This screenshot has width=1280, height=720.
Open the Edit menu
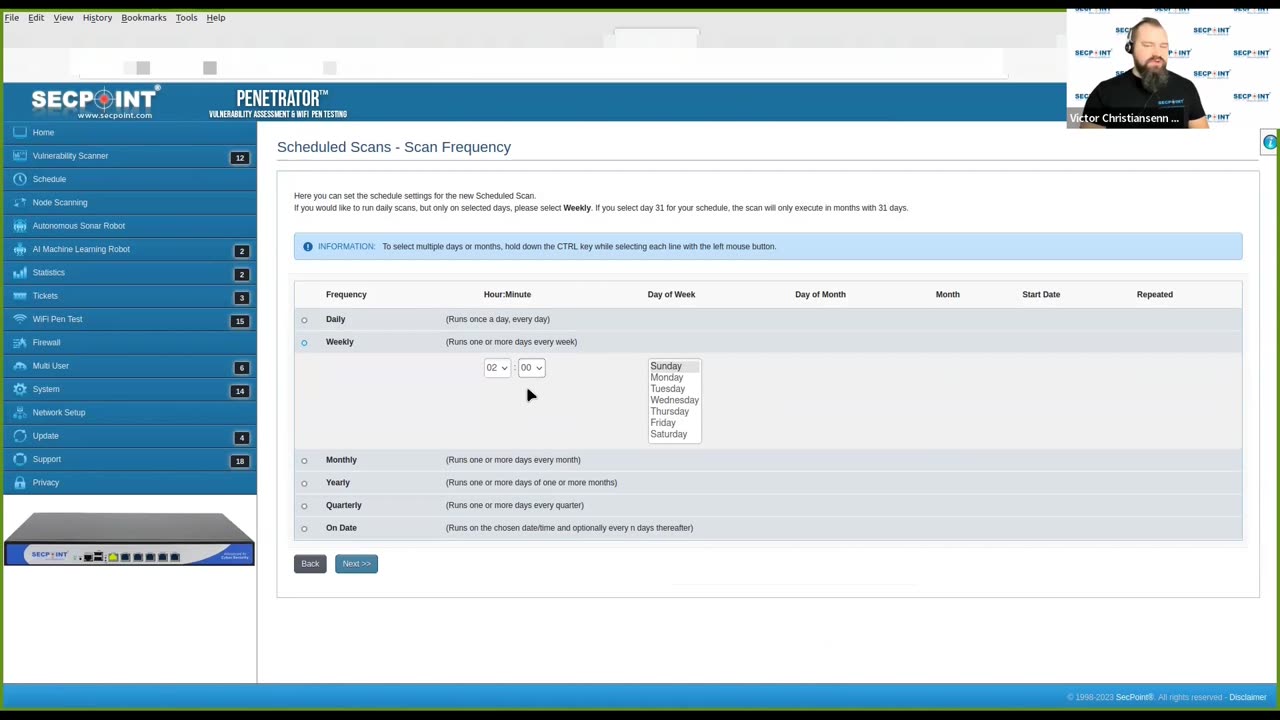click(x=36, y=17)
